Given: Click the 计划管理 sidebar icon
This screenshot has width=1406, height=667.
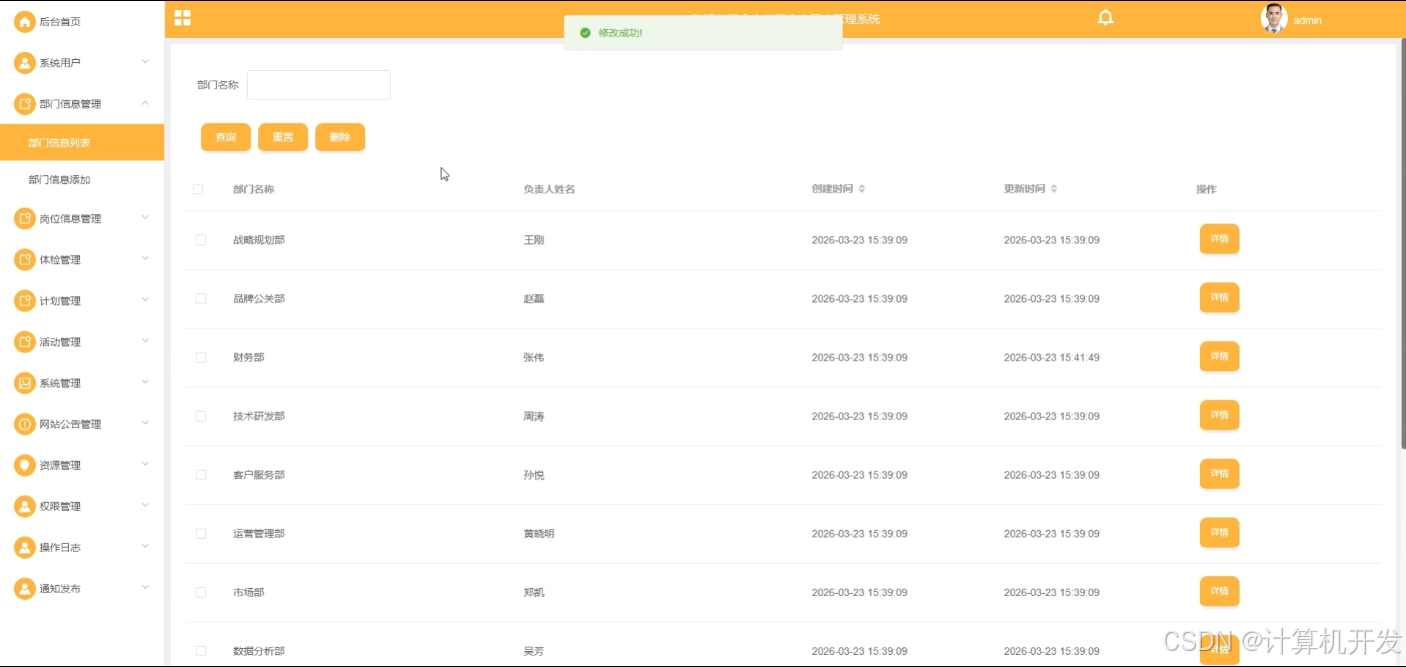Looking at the screenshot, I should pos(24,301).
